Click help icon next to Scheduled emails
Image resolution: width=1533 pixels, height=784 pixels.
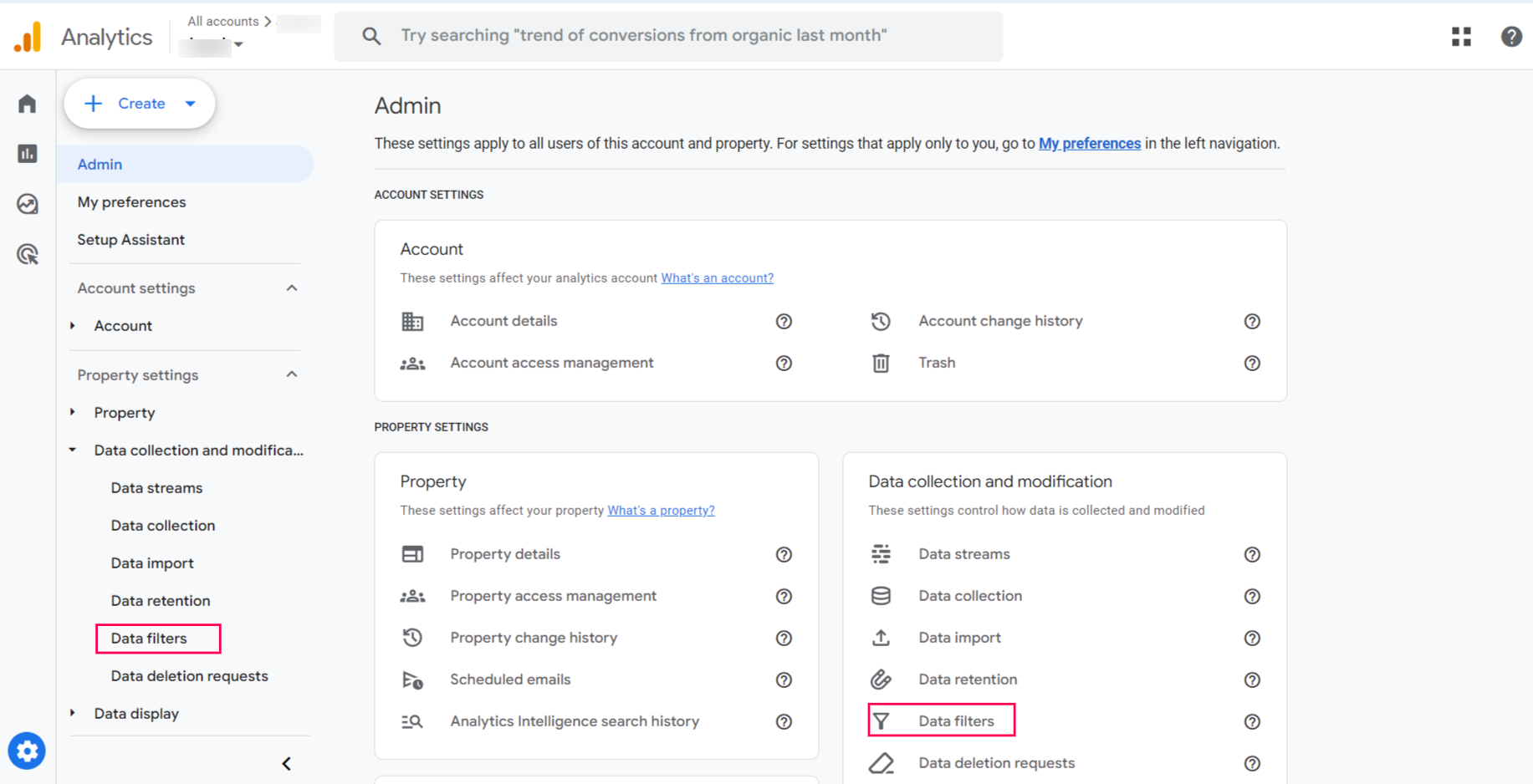784,680
